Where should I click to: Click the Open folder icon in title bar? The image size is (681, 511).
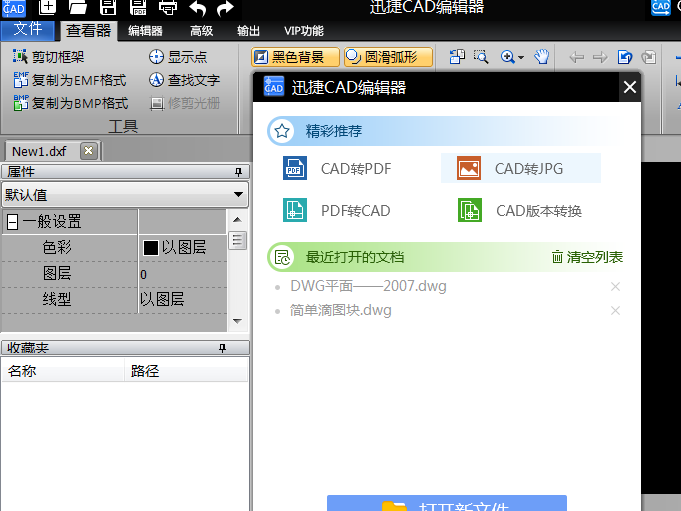pyautogui.click(x=78, y=7)
